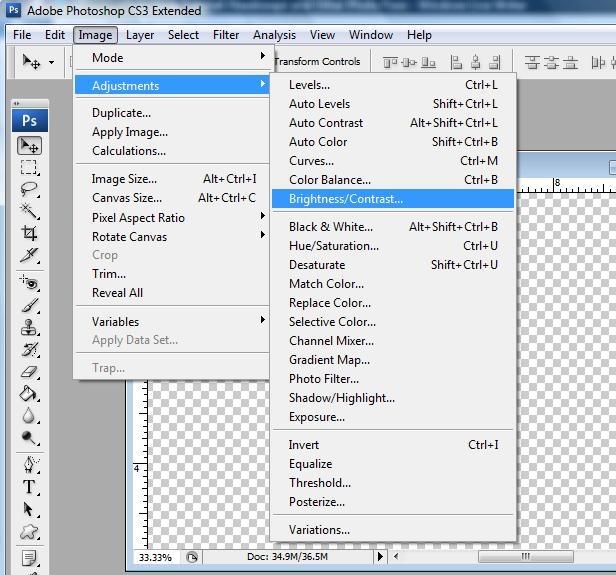Choose Canvas Size command
616x575 pixels.
coord(172,198)
